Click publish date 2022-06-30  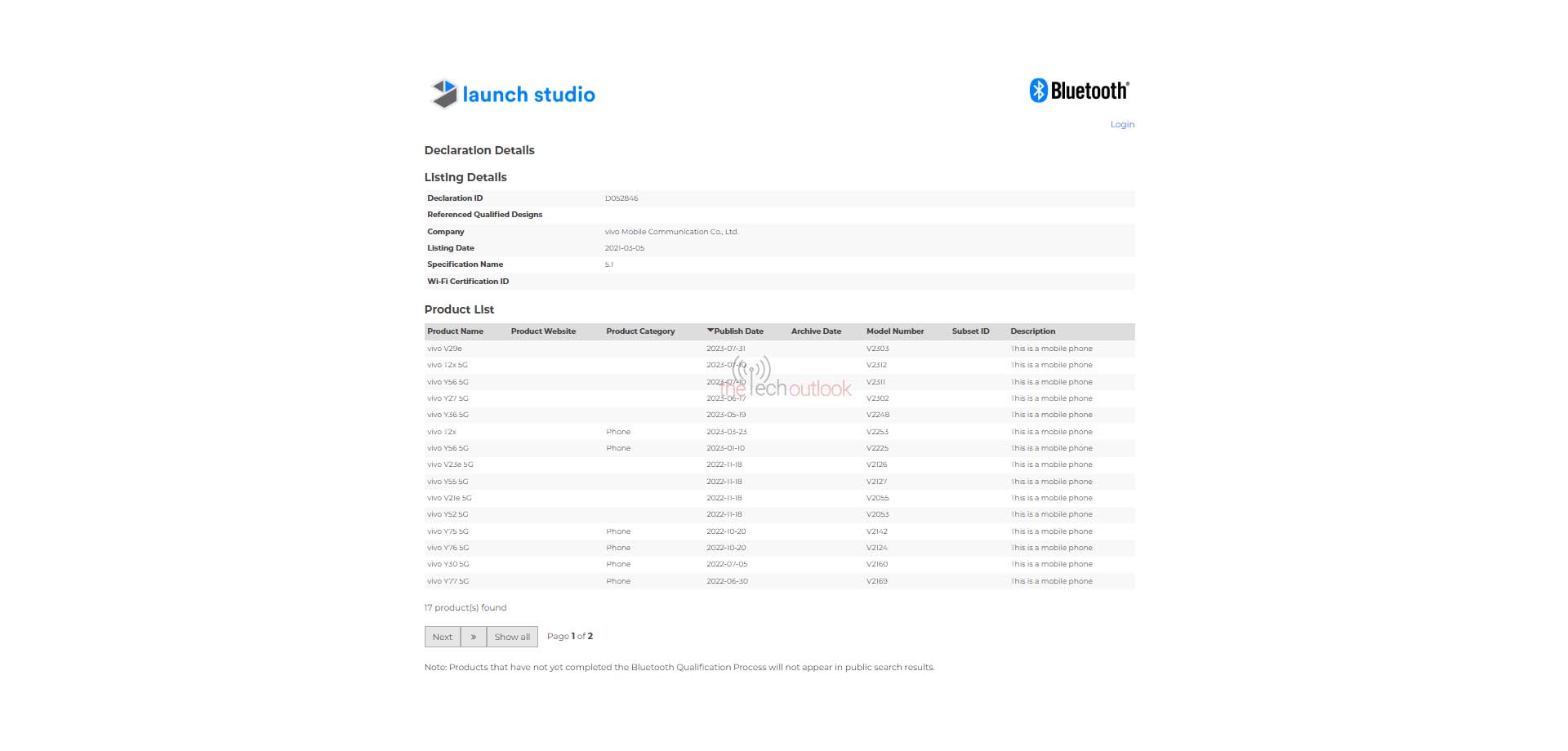pyautogui.click(x=727, y=581)
